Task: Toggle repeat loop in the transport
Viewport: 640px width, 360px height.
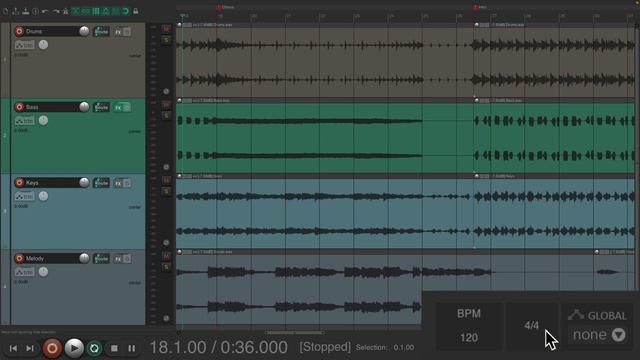Action: tap(94, 348)
